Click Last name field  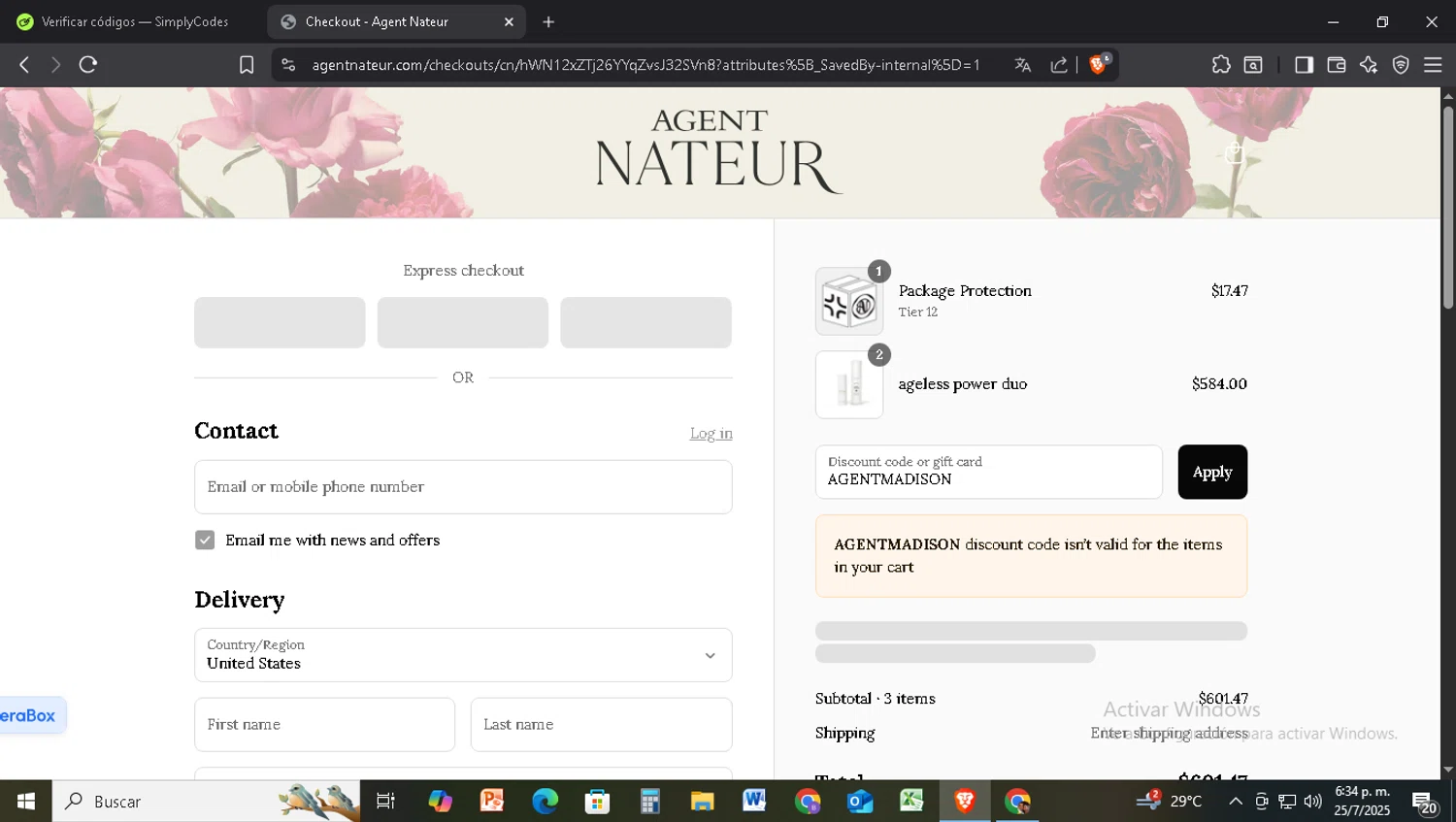pyautogui.click(x=601, y=725)
